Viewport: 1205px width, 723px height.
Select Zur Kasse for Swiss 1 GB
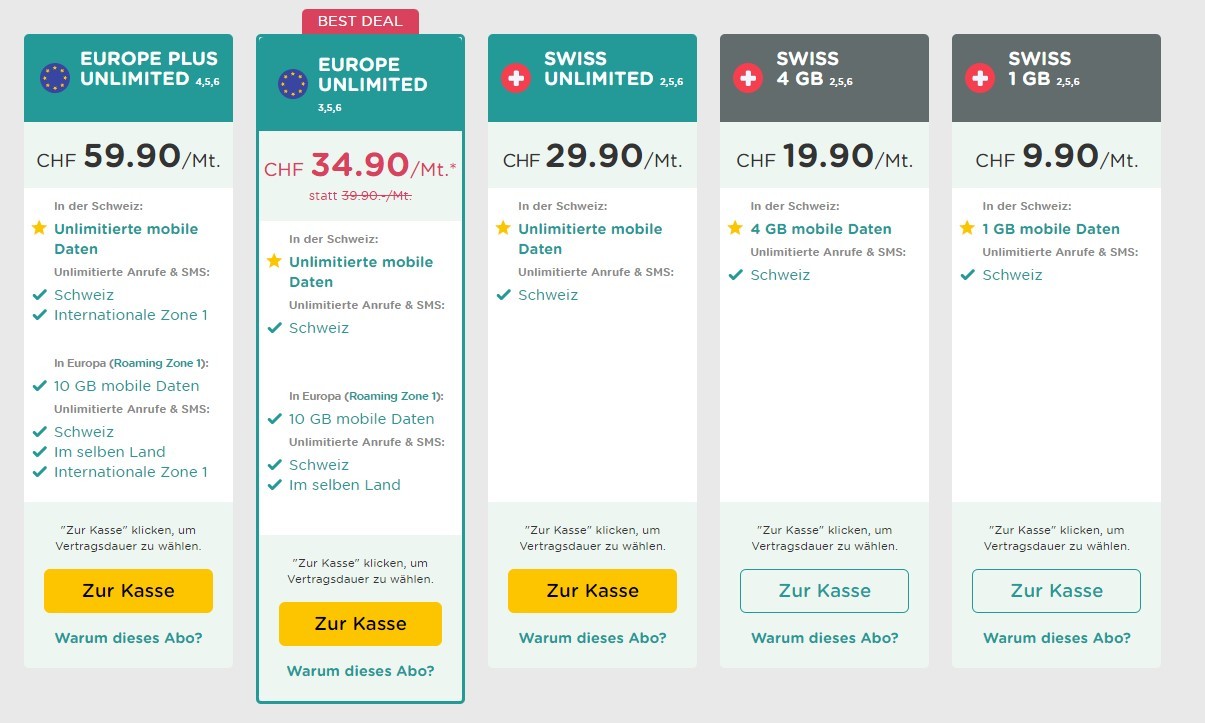[x=1056, y=591]
